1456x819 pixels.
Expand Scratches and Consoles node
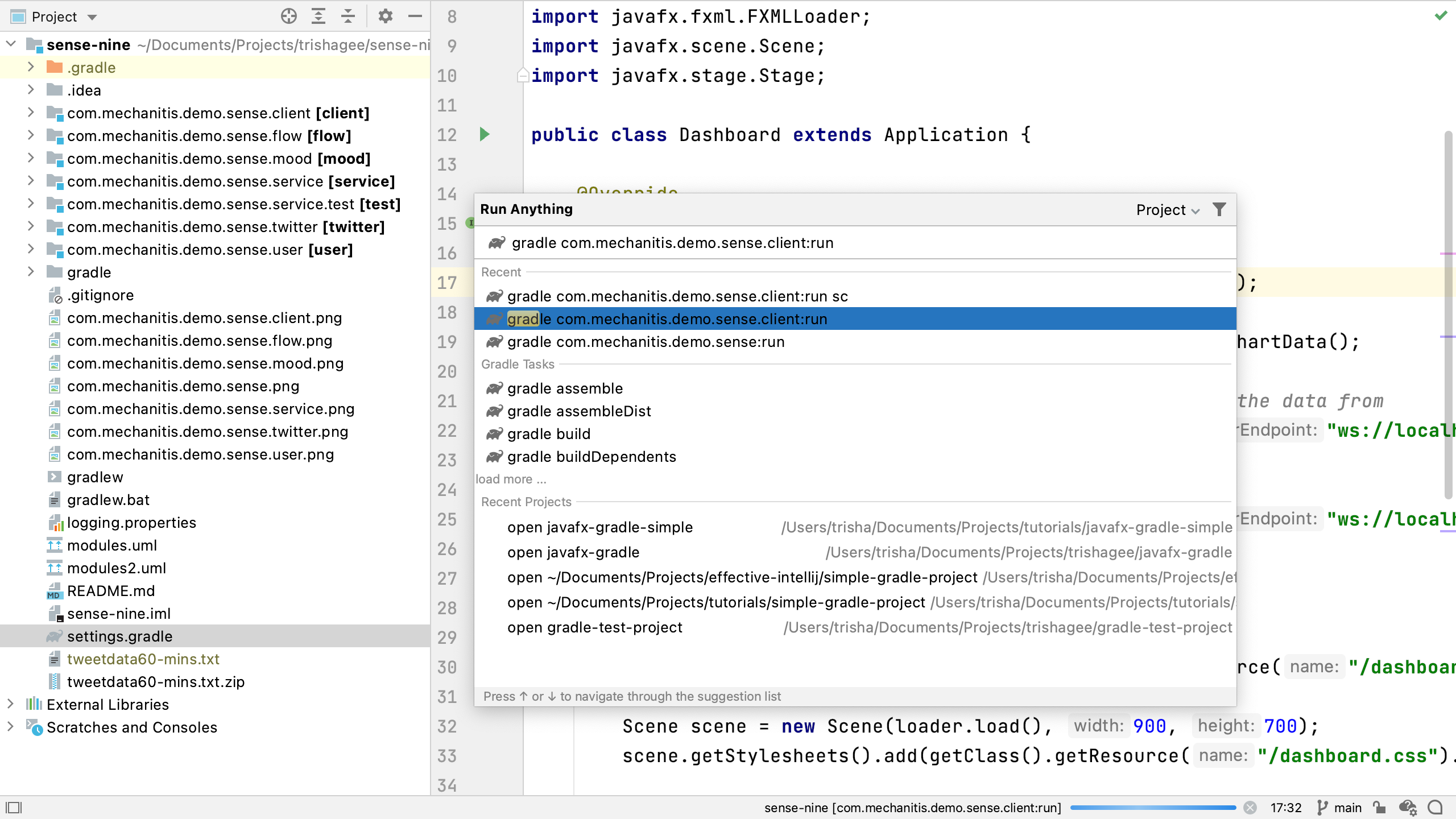10,726
